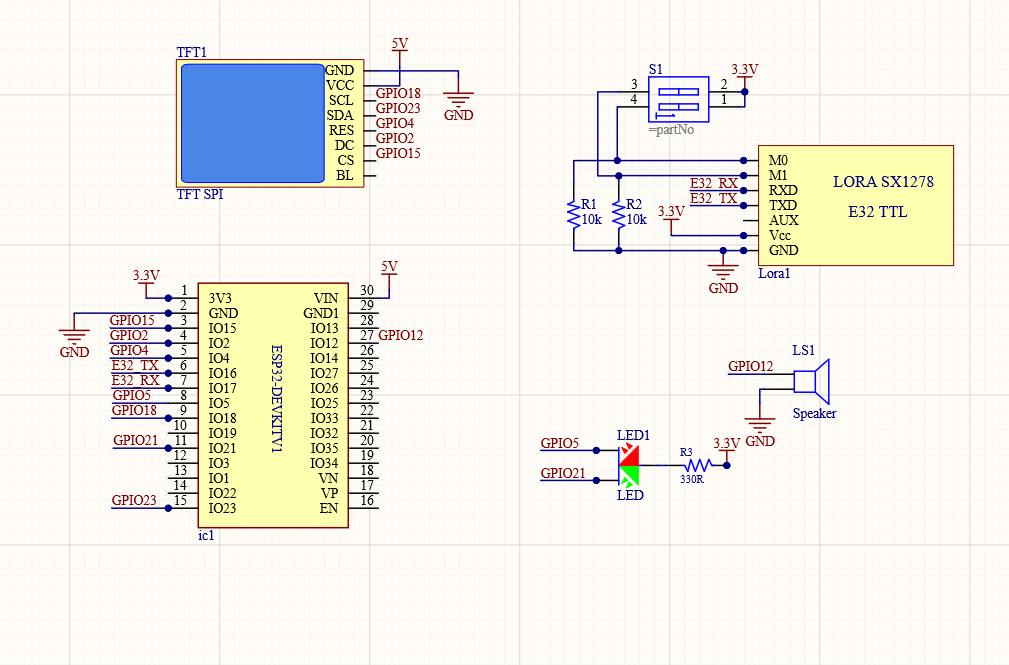
Task: Select the LS1 speaker symbol
Action: pyautogui.click(x=811, y=382)
